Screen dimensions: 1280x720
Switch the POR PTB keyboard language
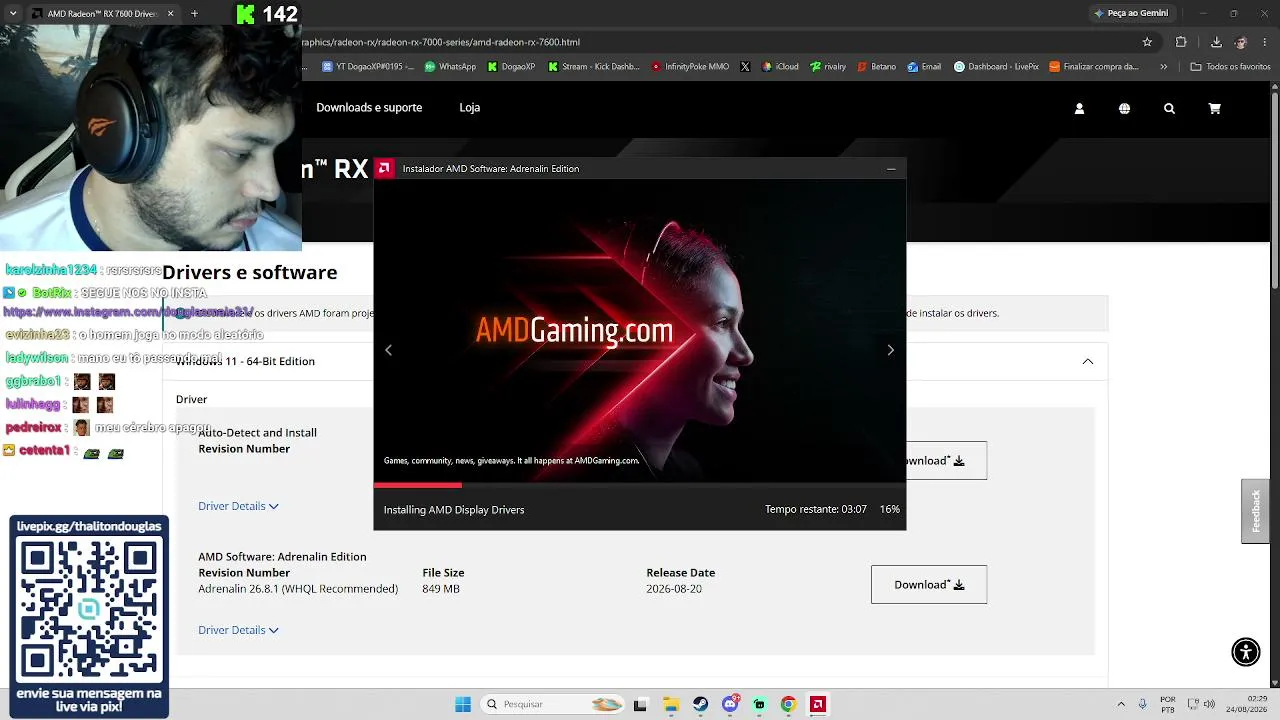1168,704
